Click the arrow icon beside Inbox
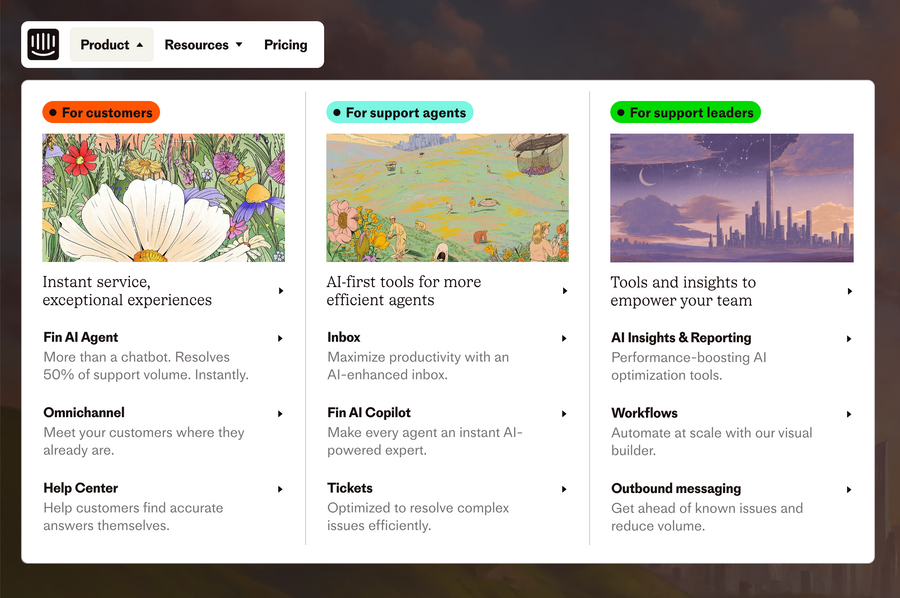This screenshot has height=598, width=900. [x=564, y=338]
